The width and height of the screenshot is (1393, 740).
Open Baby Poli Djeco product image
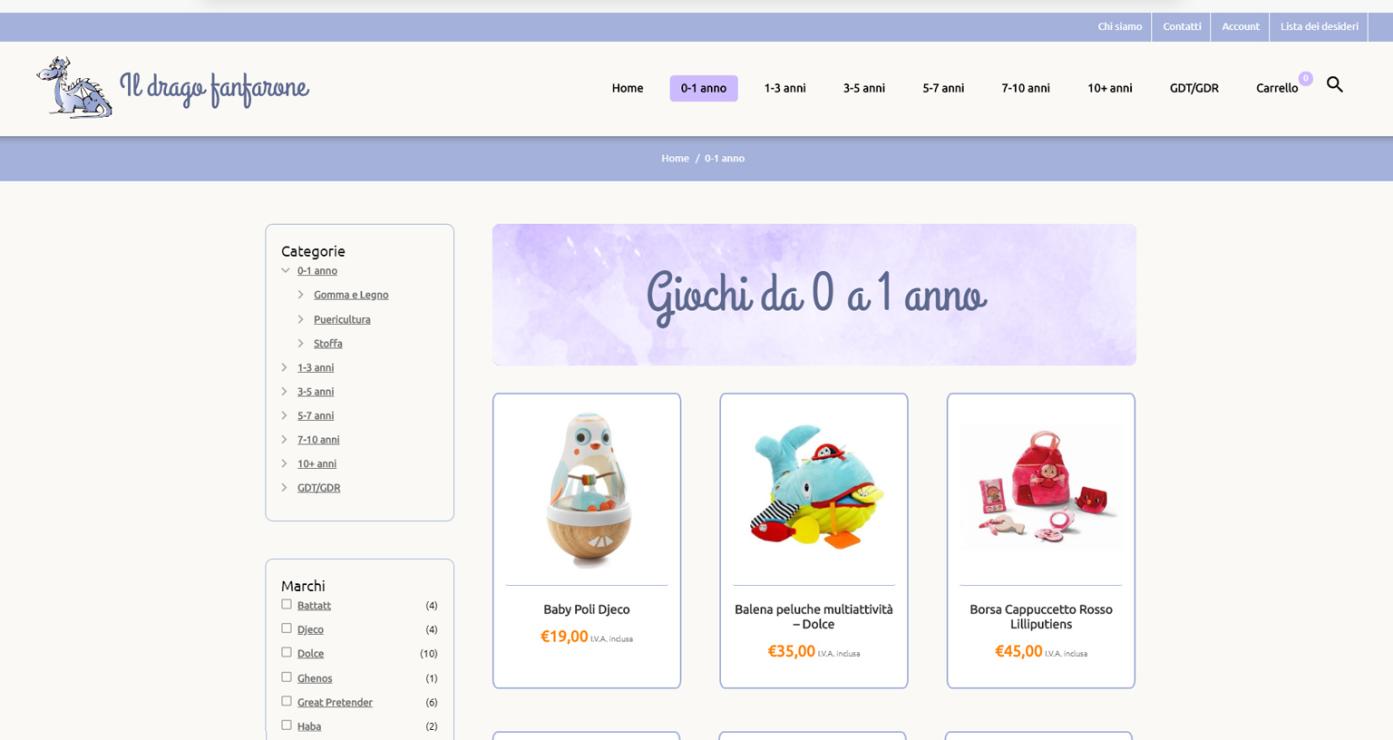coord(586,489)
